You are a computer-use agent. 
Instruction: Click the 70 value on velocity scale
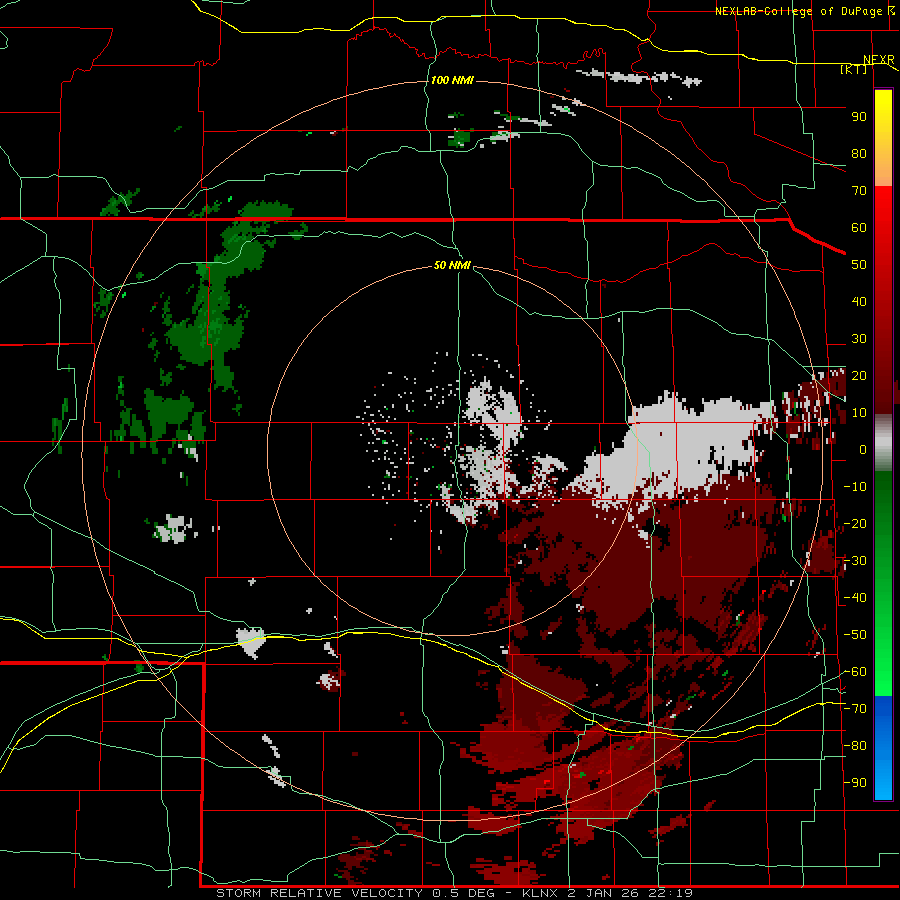click(x=859, y=191)
